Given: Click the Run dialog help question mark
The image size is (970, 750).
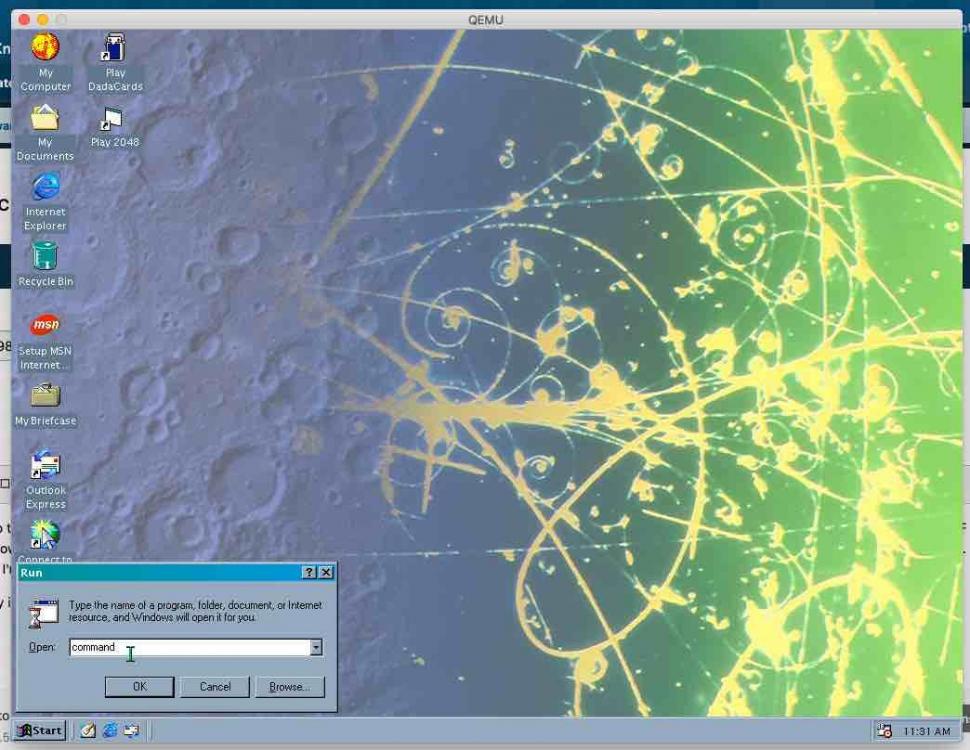Looking at the screenshot, I should pos(309,573).
